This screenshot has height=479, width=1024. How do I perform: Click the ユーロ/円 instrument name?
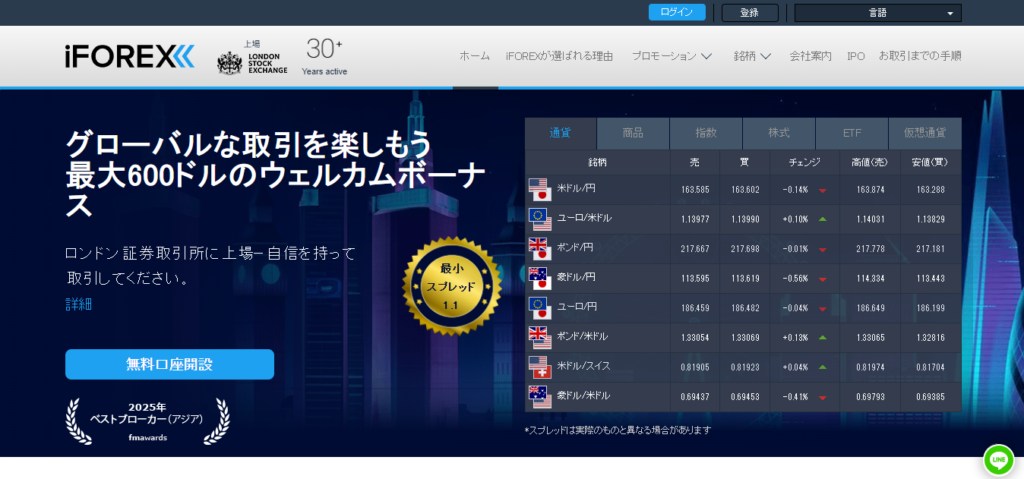coord(577,306)
